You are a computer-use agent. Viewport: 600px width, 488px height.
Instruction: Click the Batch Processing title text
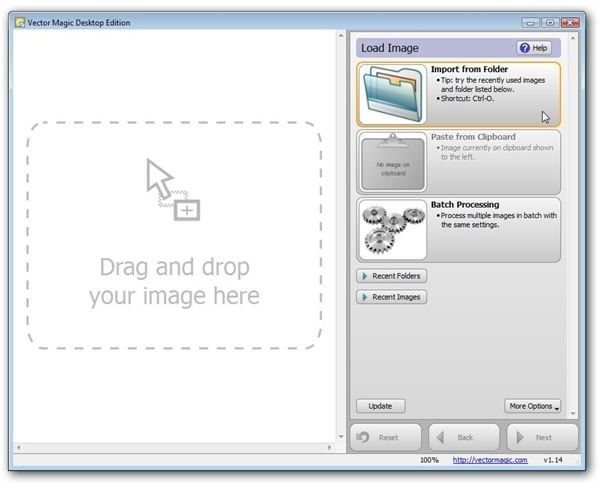pyautogui.click(x=465, y=205)
